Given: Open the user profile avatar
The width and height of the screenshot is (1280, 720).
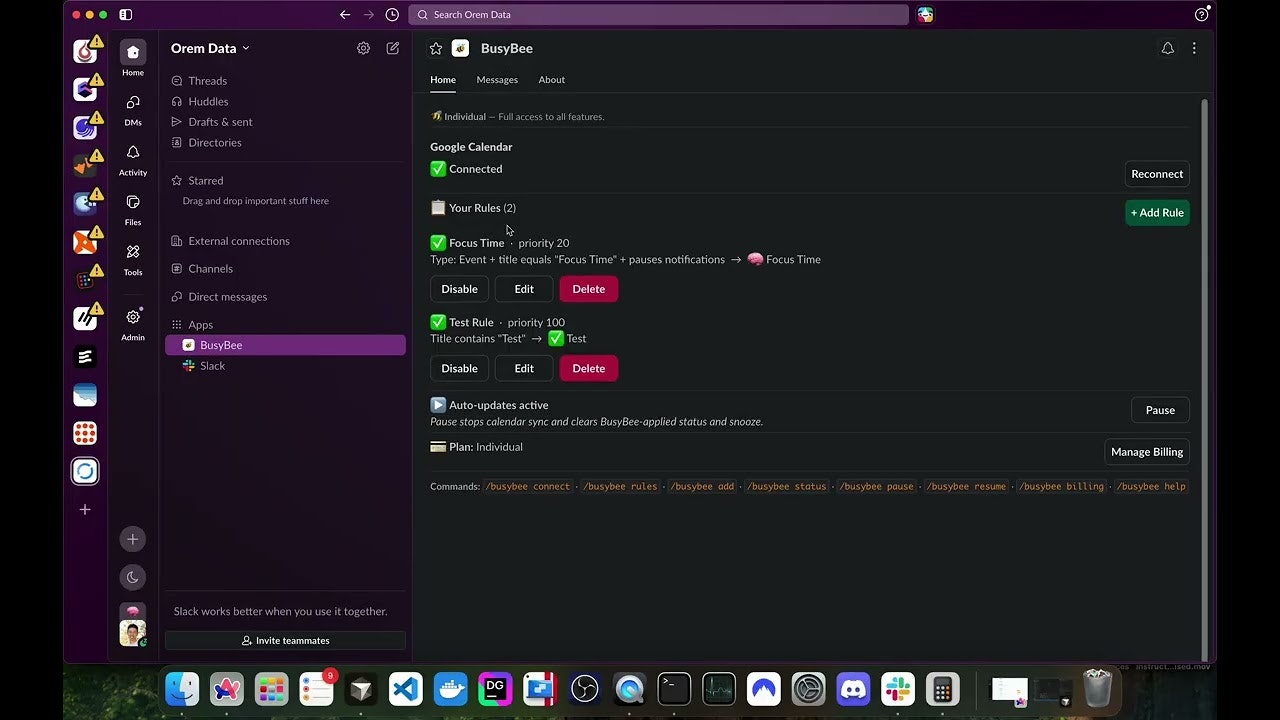Looking at the screenshot, I should [133, 633].
